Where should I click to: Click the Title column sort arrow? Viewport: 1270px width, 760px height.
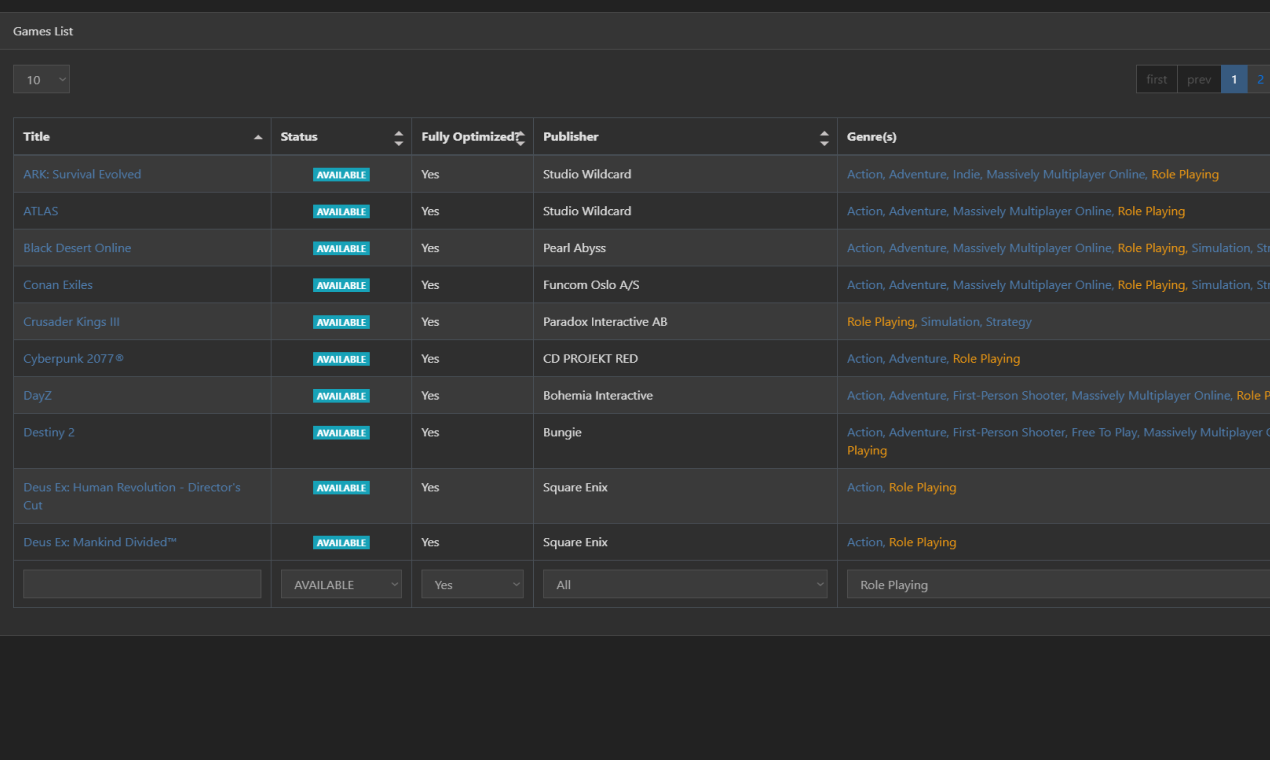click(258, 136)
